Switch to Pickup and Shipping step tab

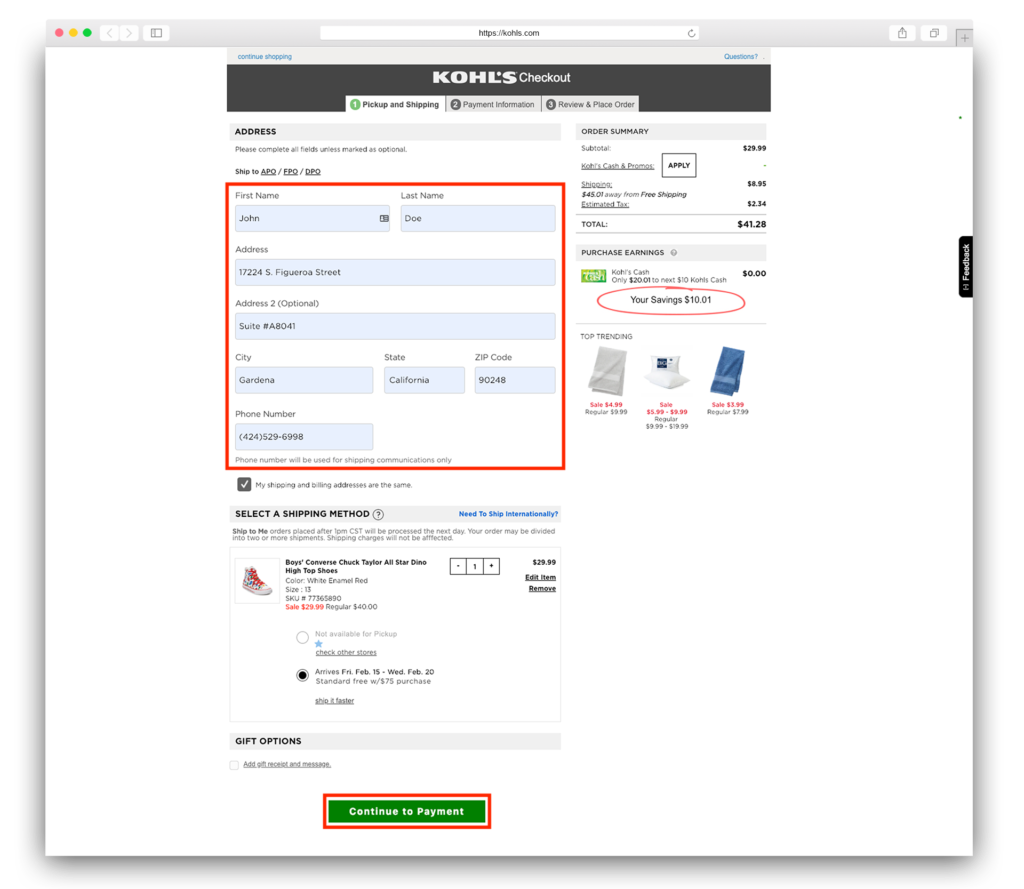pyautogui.click(x=395, y=105)
